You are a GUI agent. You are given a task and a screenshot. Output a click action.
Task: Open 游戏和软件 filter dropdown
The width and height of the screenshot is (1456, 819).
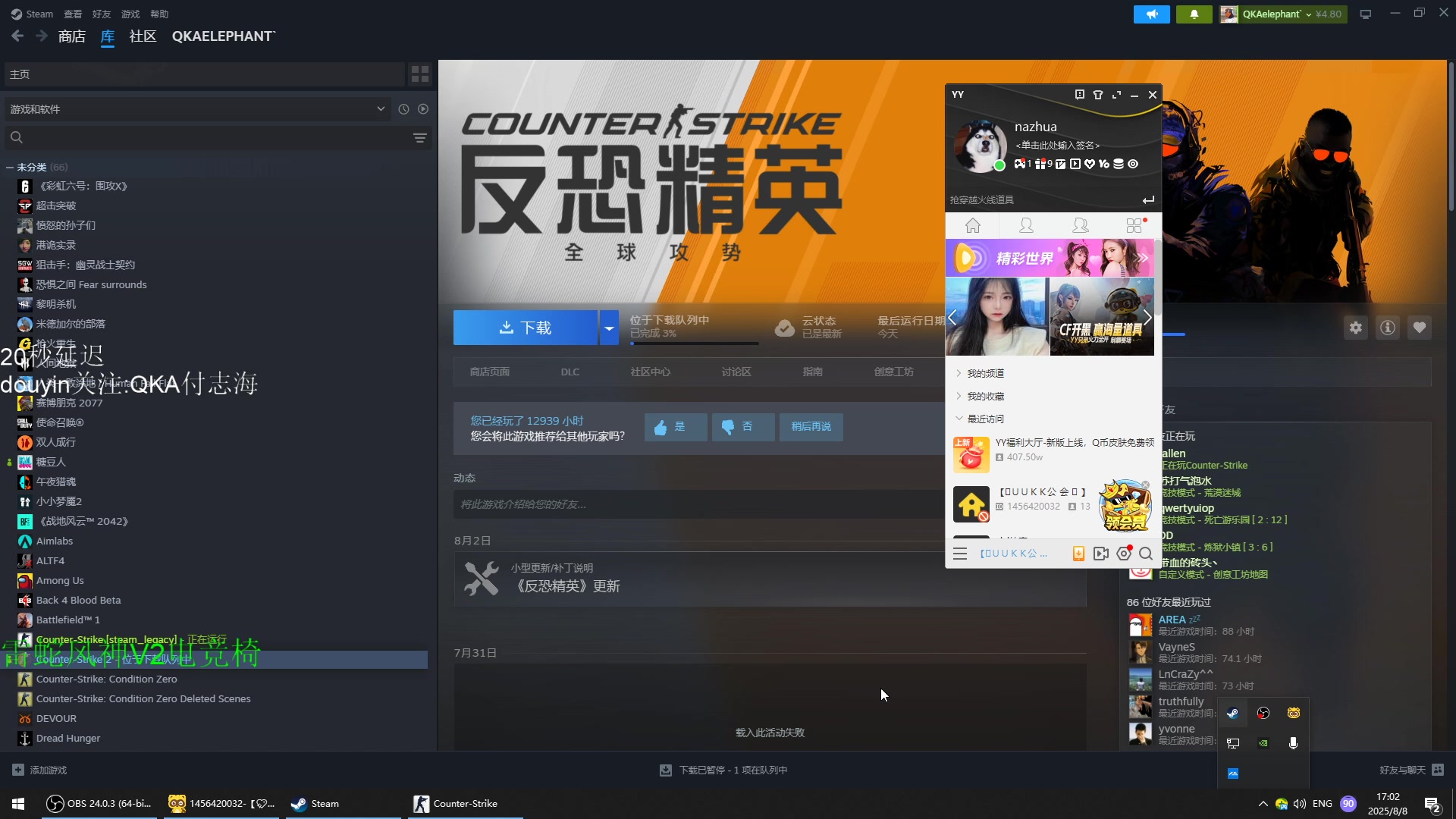tap(198, 109)
